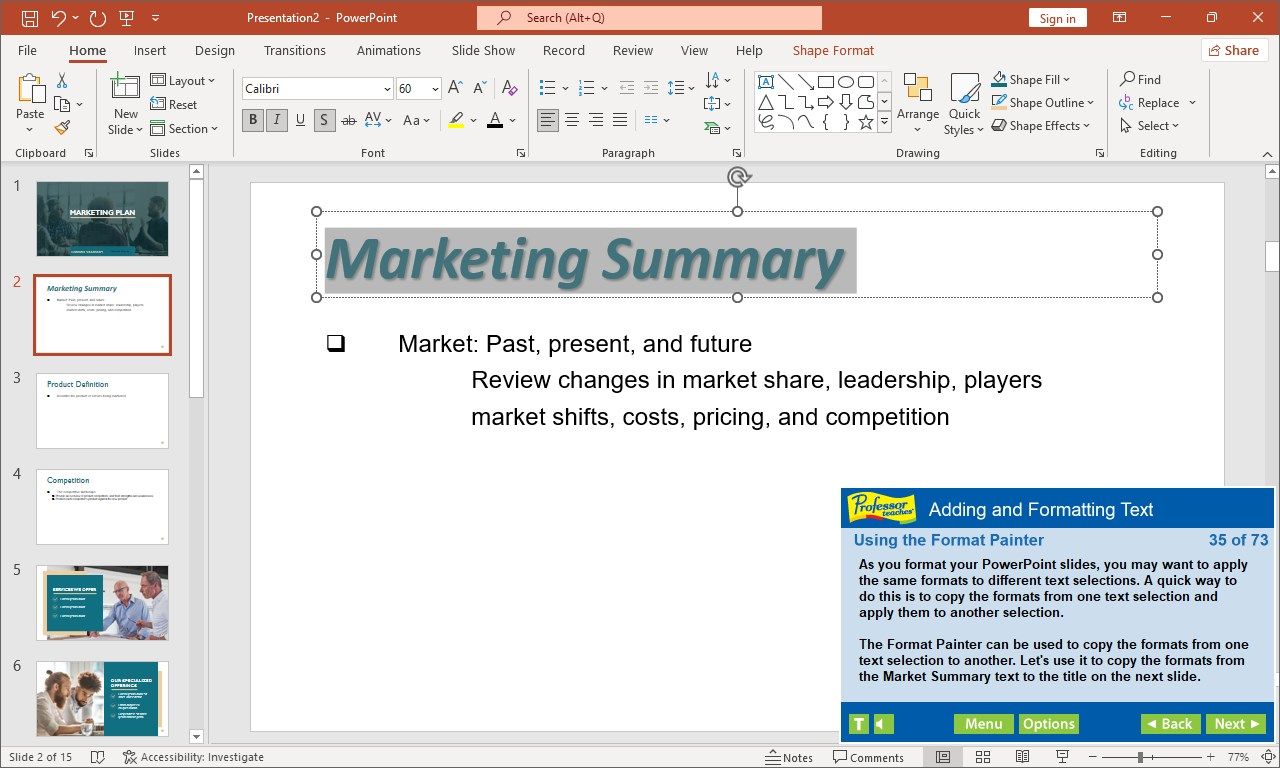Increase font size with the larger A icon
Viewport: 1280px width, 768px height.
[455, 89]
